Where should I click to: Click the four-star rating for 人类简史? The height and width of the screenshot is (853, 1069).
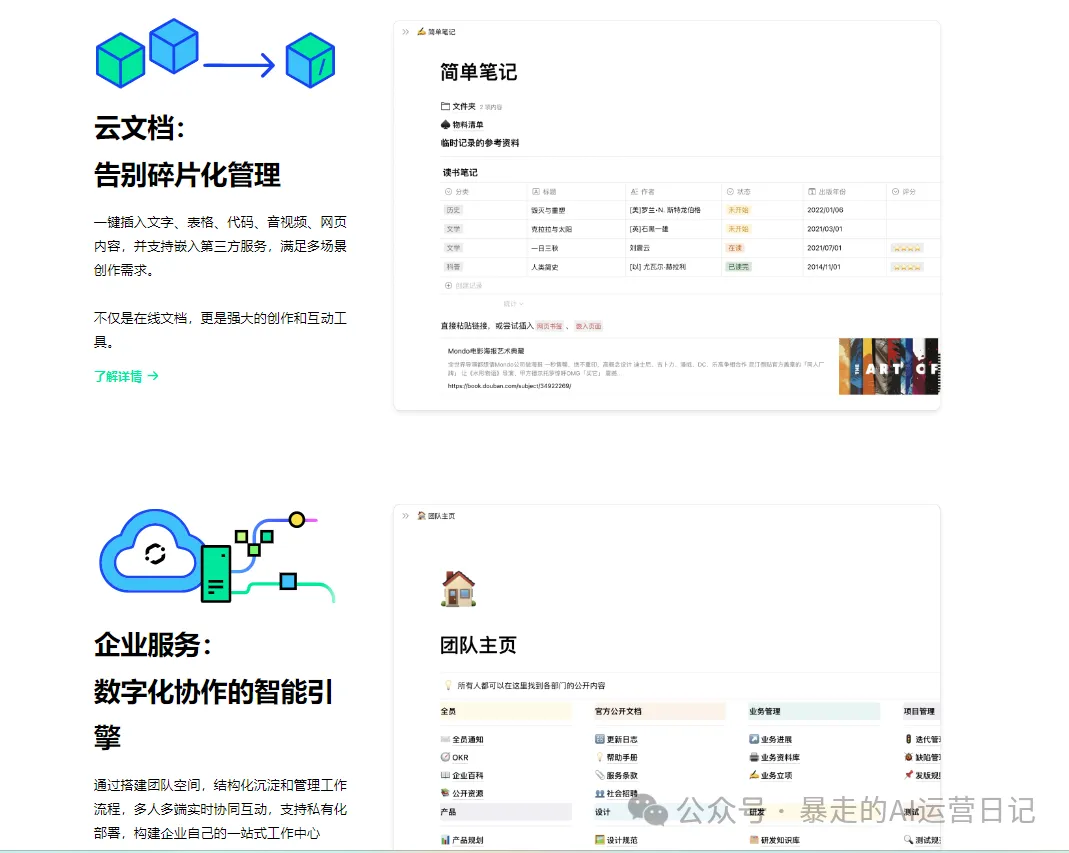coord(906,266)
